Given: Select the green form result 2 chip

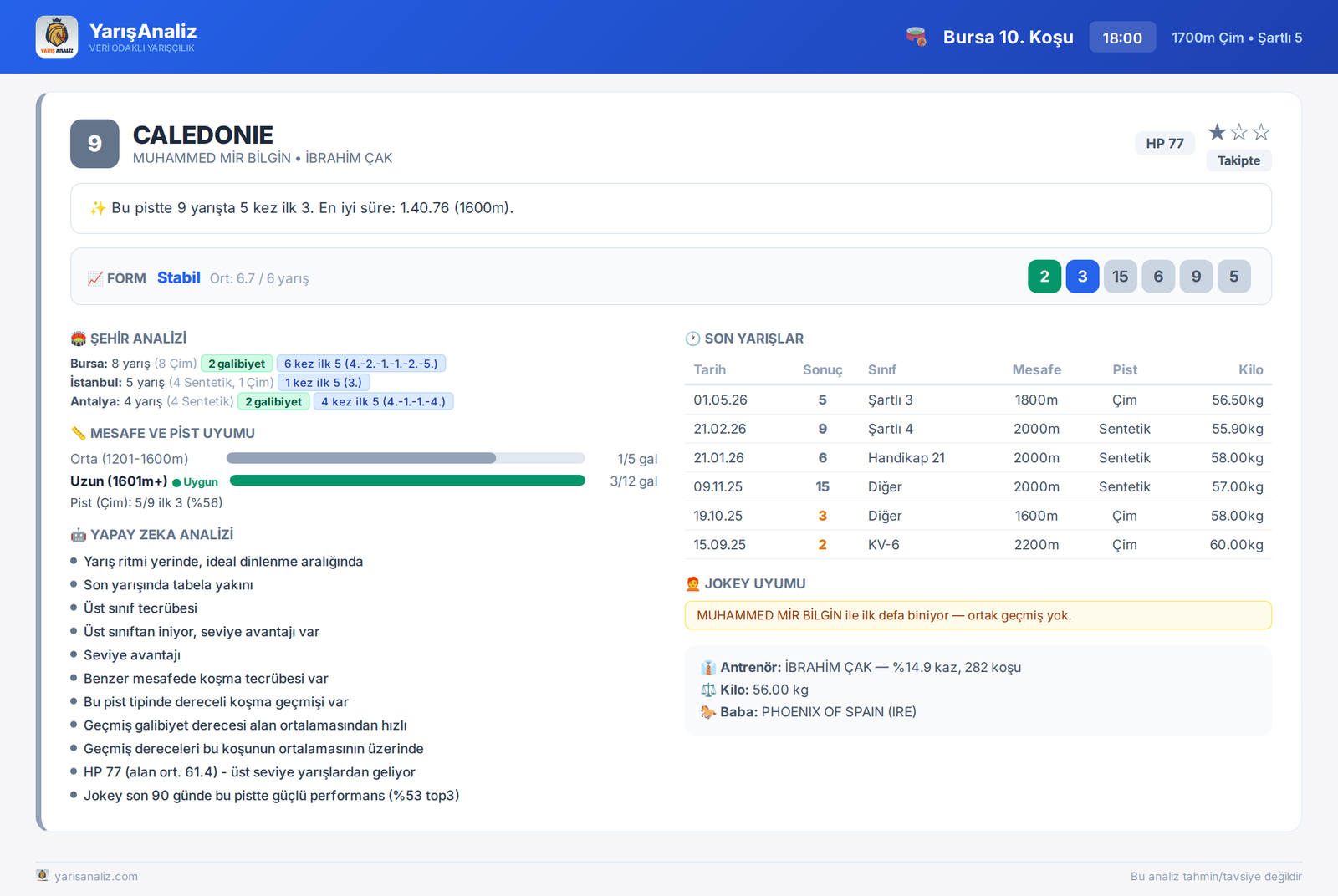Looking at the screenshot, I should coord(1044,277).
